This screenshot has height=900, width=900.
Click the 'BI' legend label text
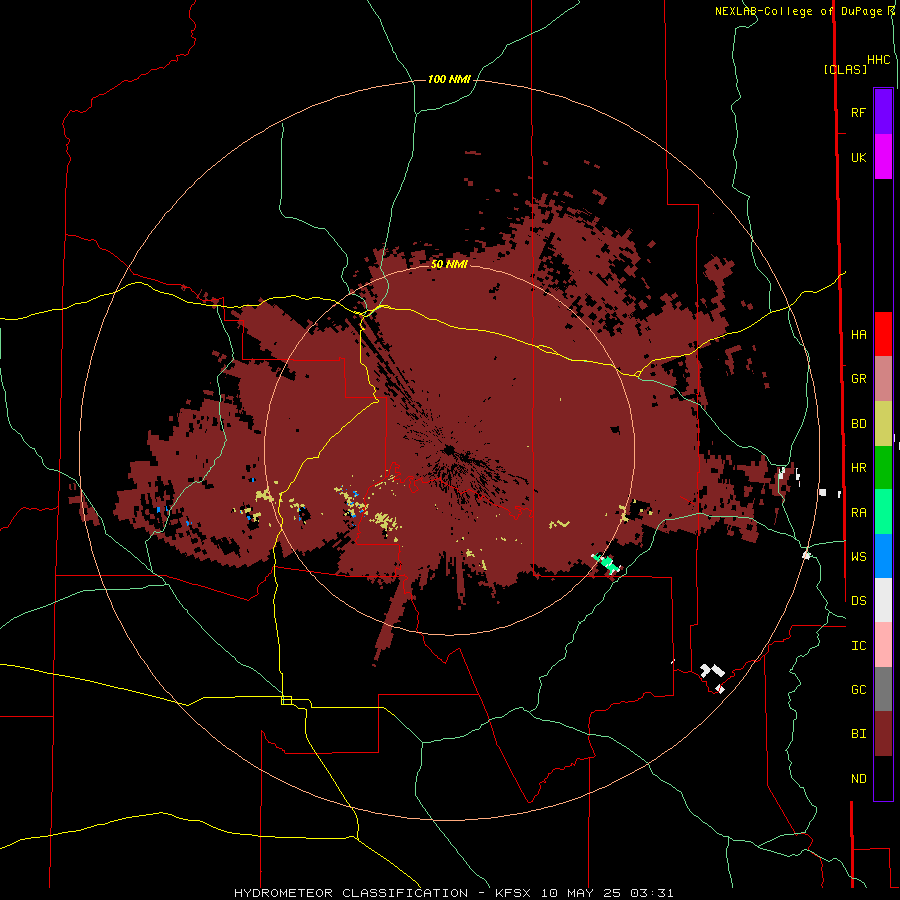pos(858,734)
